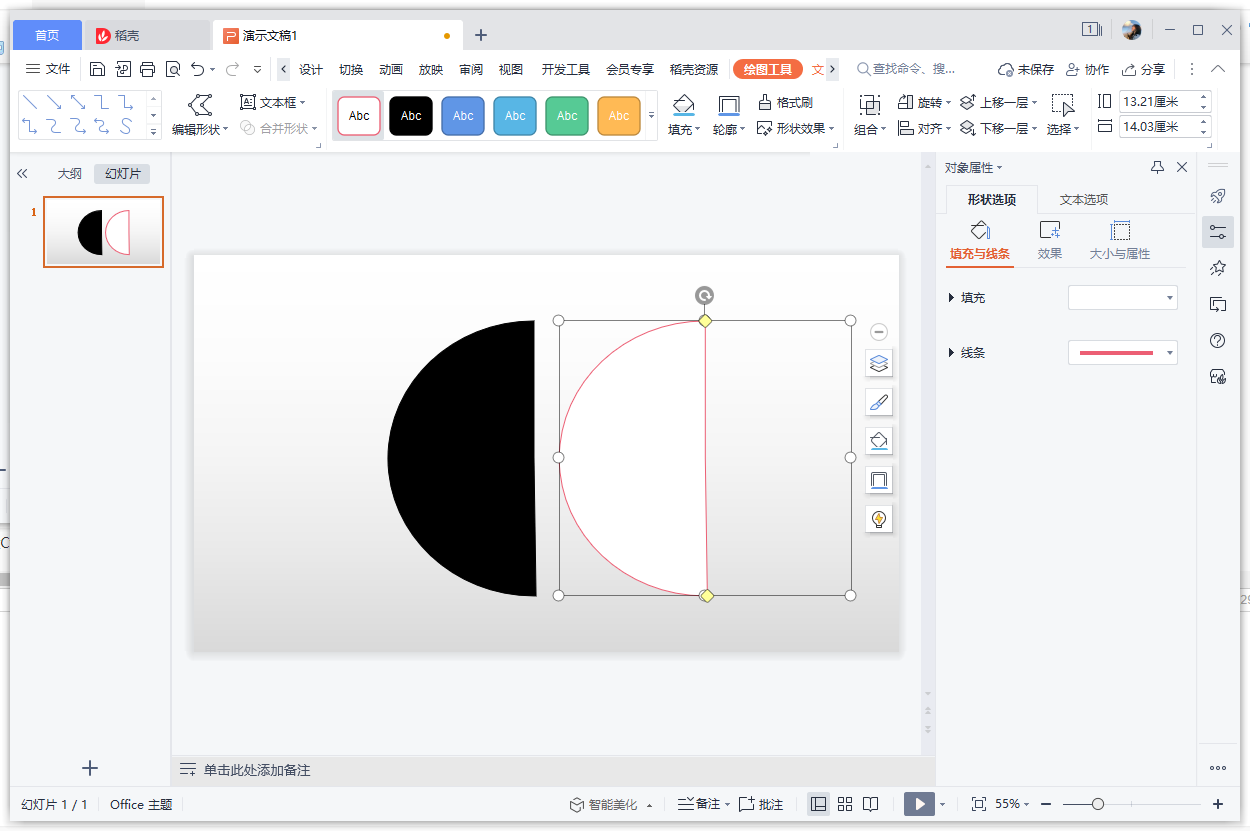1250x831 pixels.
Task: Insert a text box (文本框)
Action: pos(273,102)
